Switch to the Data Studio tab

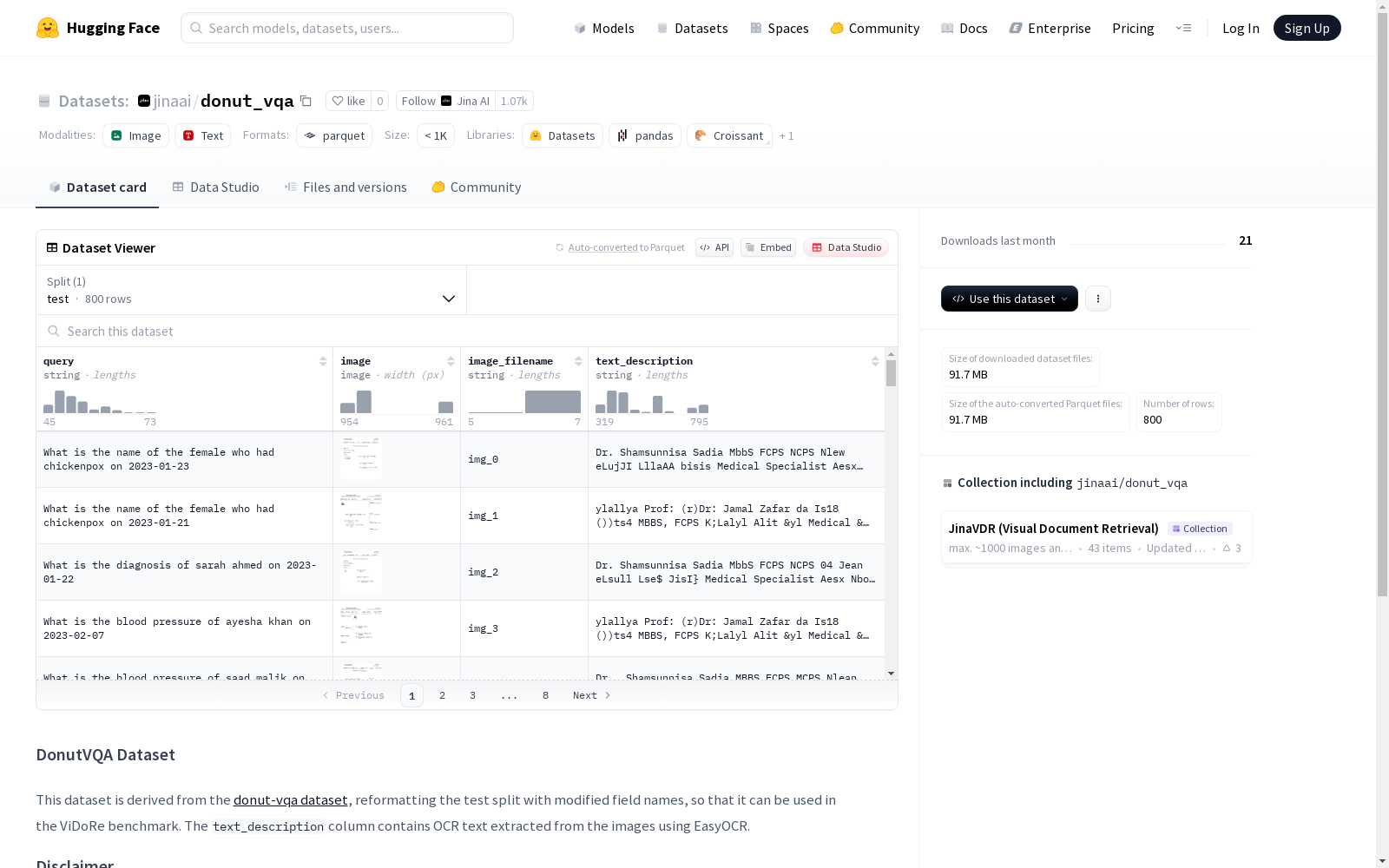click(216, 187)
